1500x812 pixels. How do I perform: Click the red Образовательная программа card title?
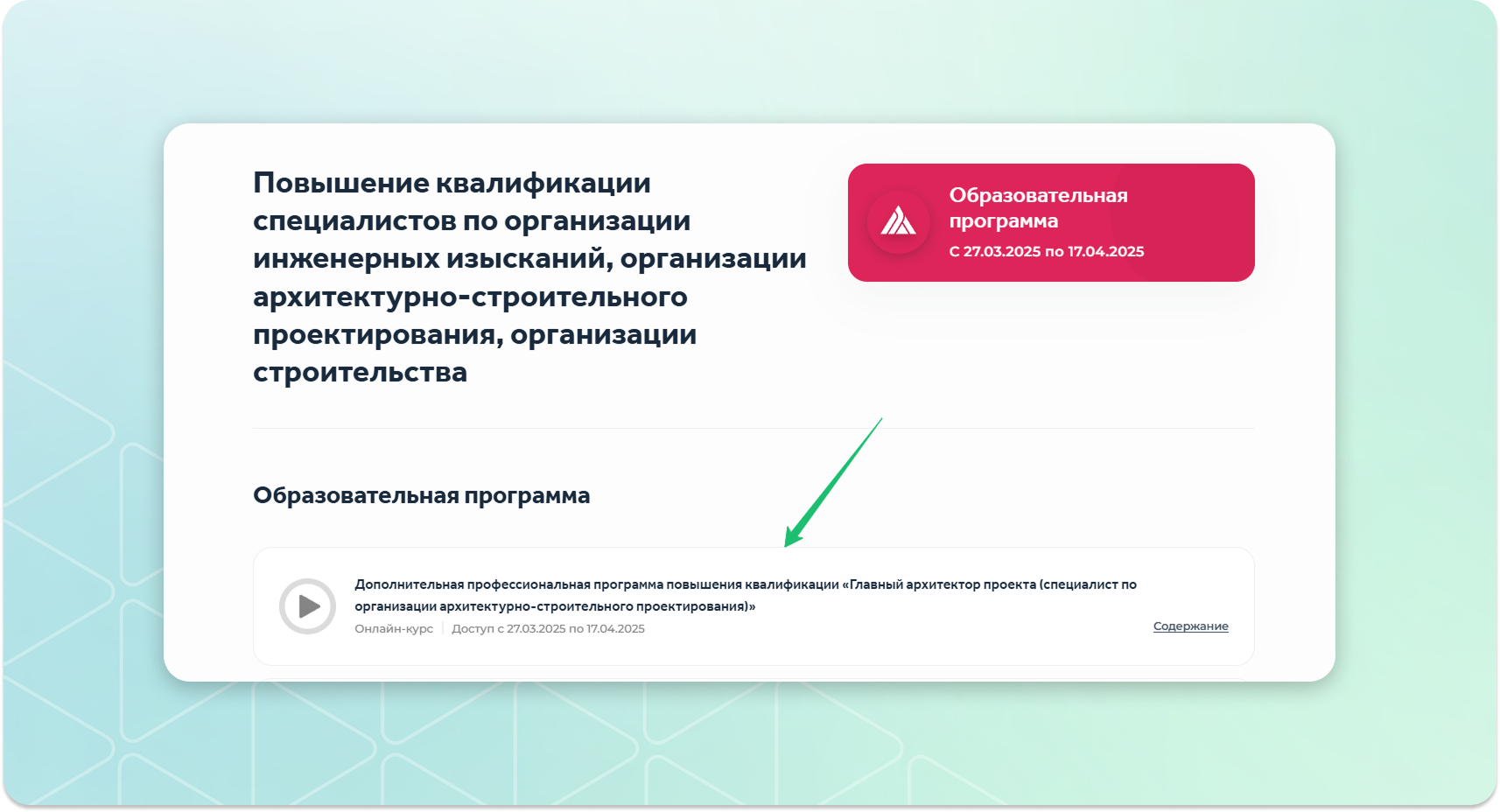(x=1038, y=208)
